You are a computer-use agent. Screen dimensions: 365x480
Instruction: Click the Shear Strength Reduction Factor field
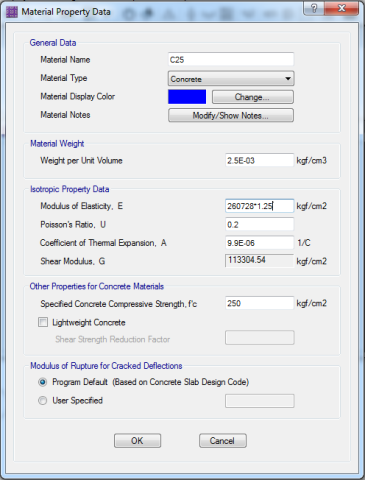[260, 338]
